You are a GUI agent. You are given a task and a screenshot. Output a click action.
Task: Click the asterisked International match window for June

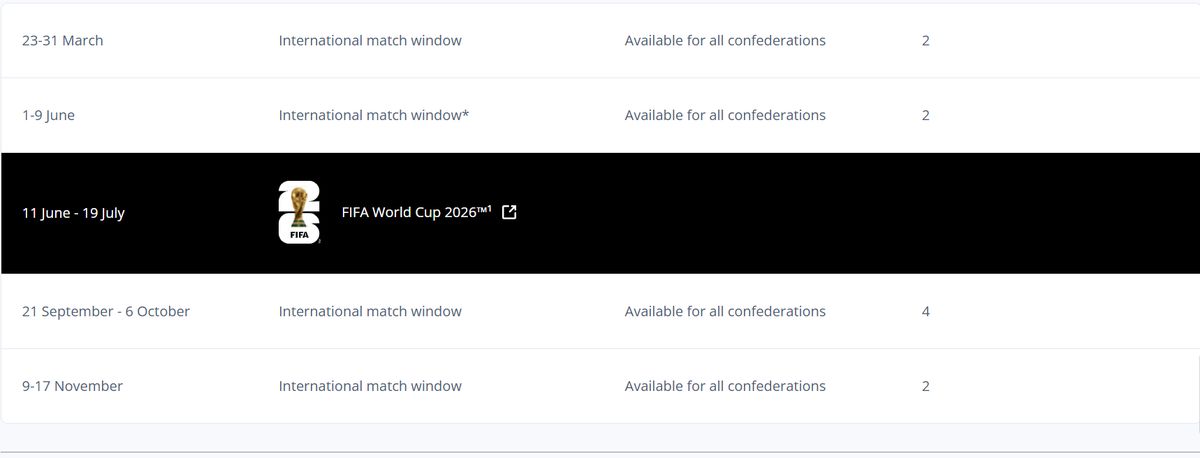(x=374, y=115)
